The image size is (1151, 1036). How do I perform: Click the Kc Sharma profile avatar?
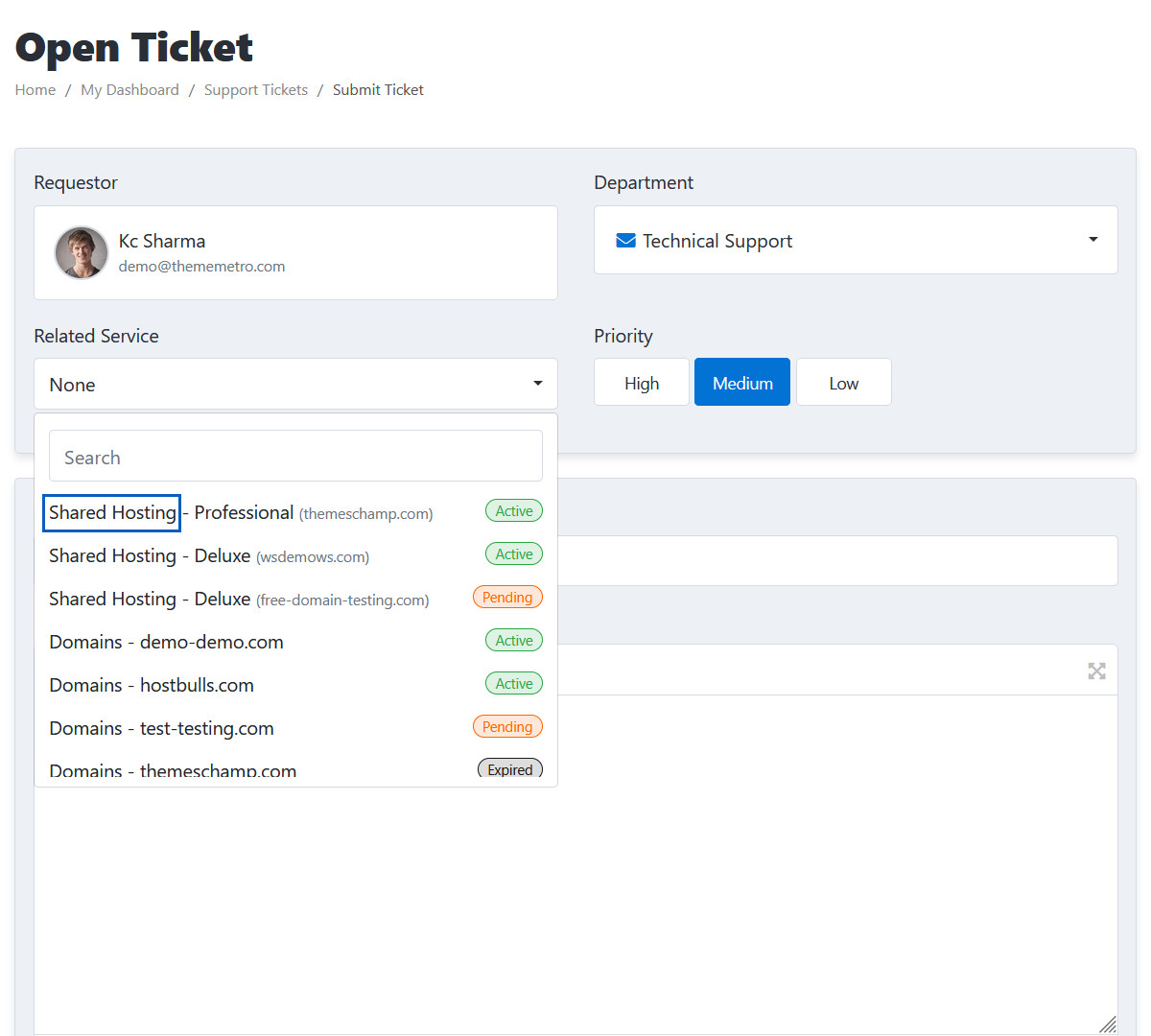click(x=82, y=253)
